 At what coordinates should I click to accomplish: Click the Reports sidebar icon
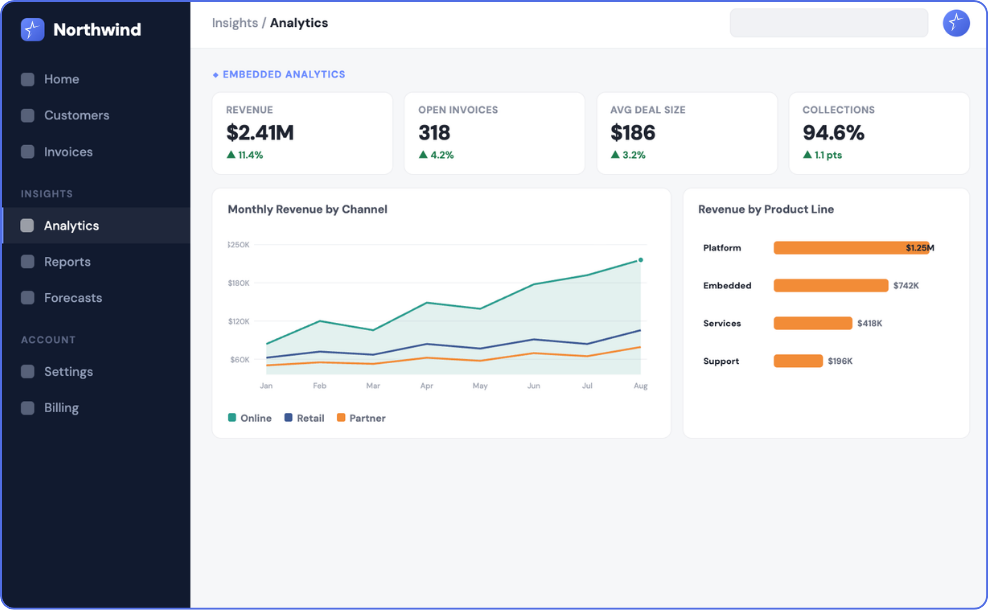28,262
